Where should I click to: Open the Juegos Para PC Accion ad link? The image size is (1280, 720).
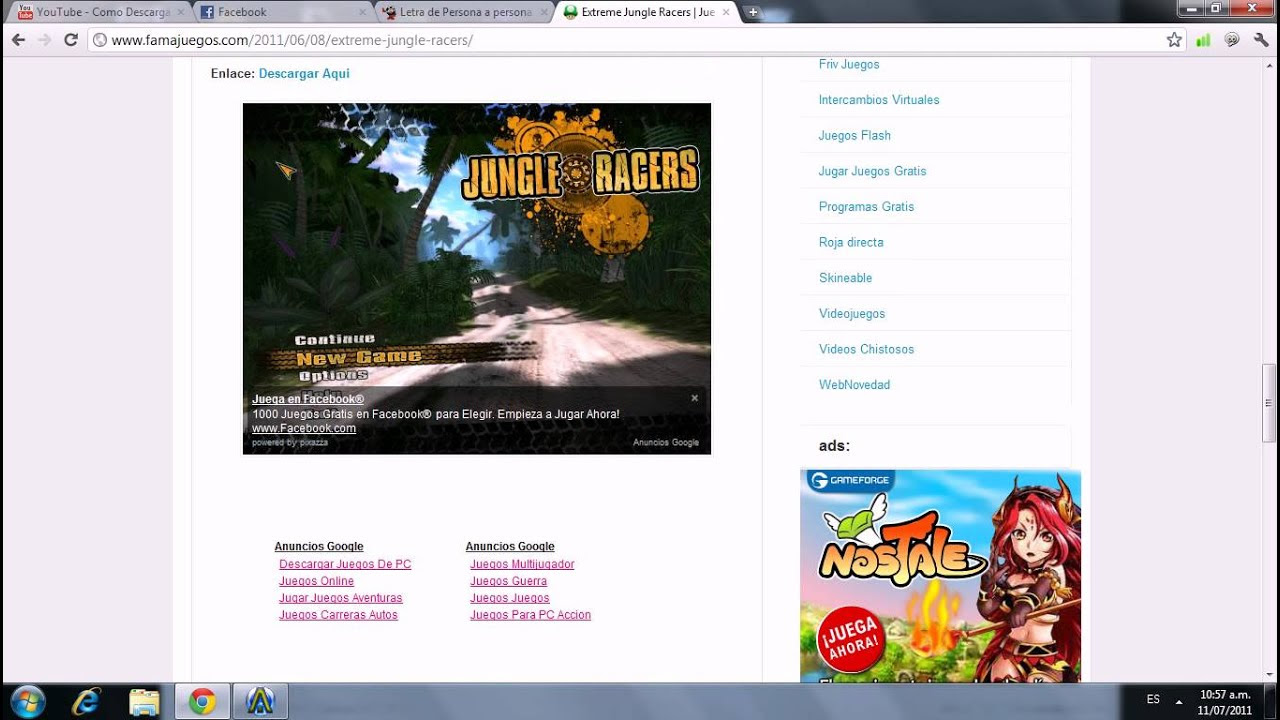pyautogui.click(x=530, y=615)
